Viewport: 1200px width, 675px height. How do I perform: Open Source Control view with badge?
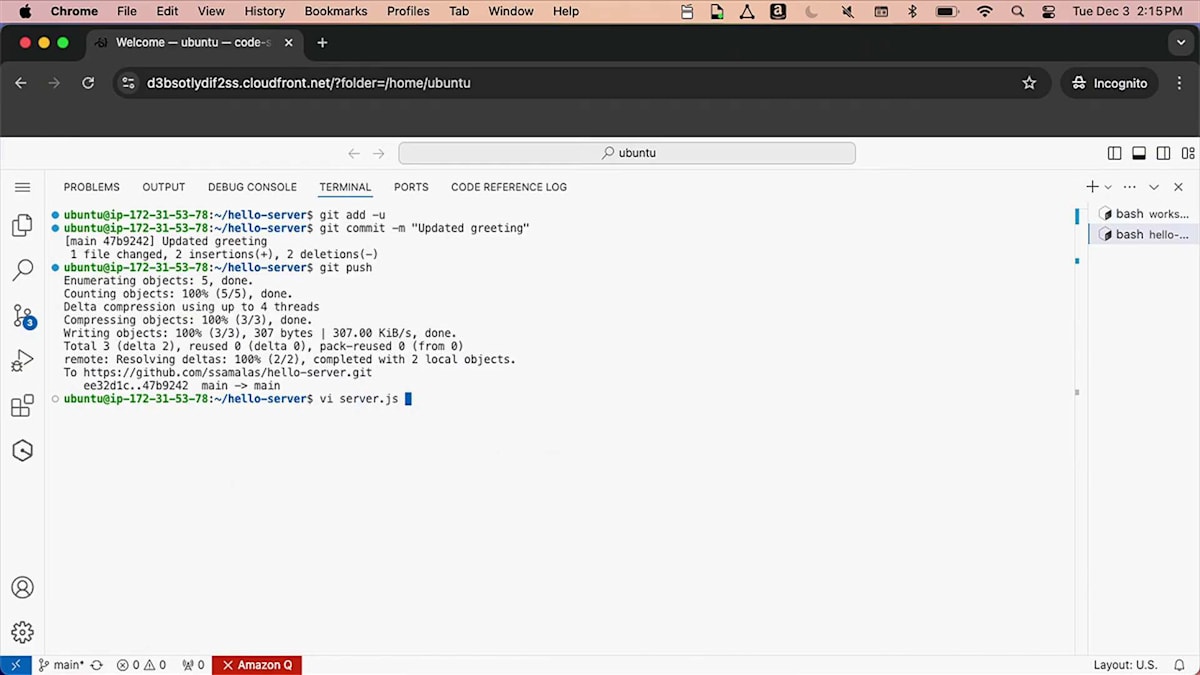(x=22, y=316)
